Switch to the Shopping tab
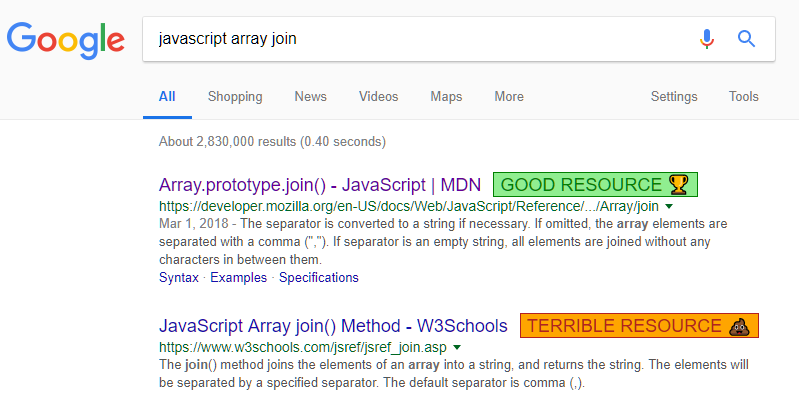Viewport: 799px width, 404px height. click(235, 97)
